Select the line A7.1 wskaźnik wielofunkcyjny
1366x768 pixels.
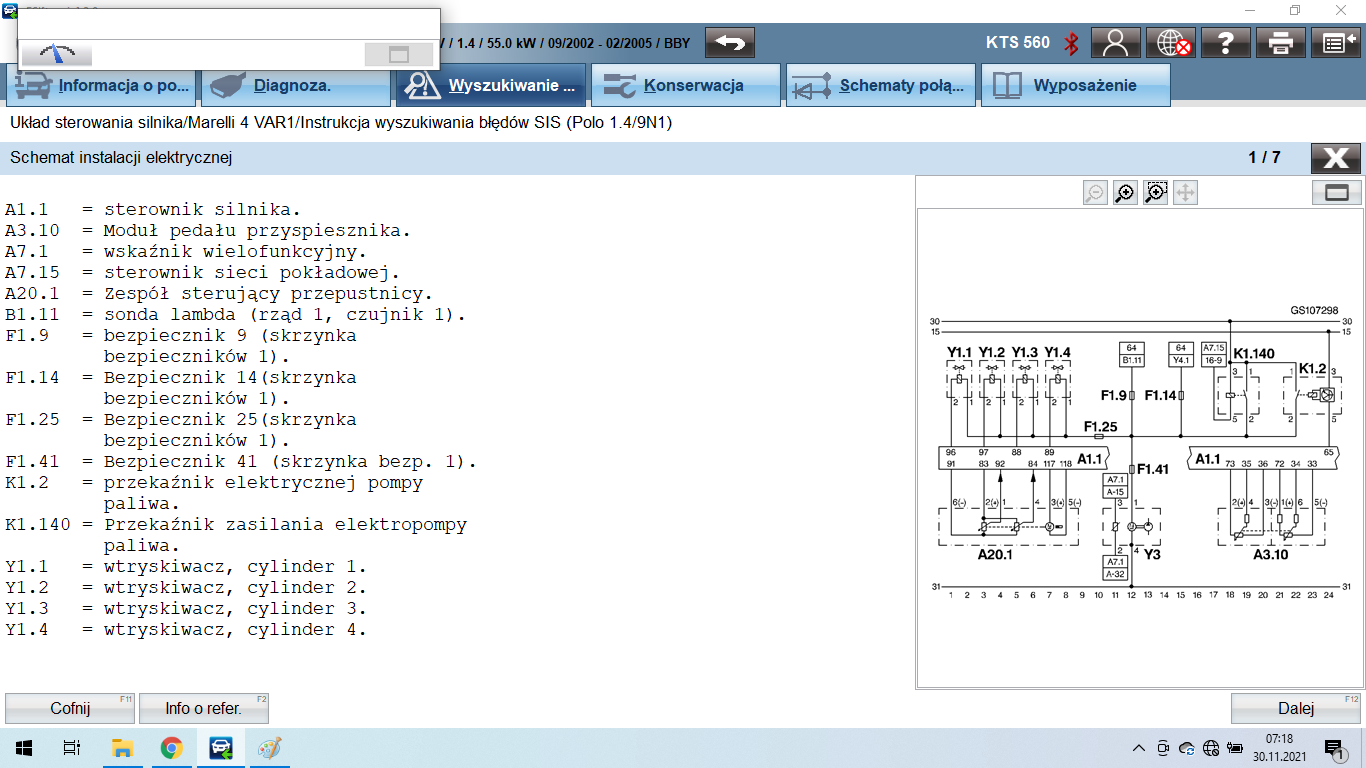(x=186, y=251)
